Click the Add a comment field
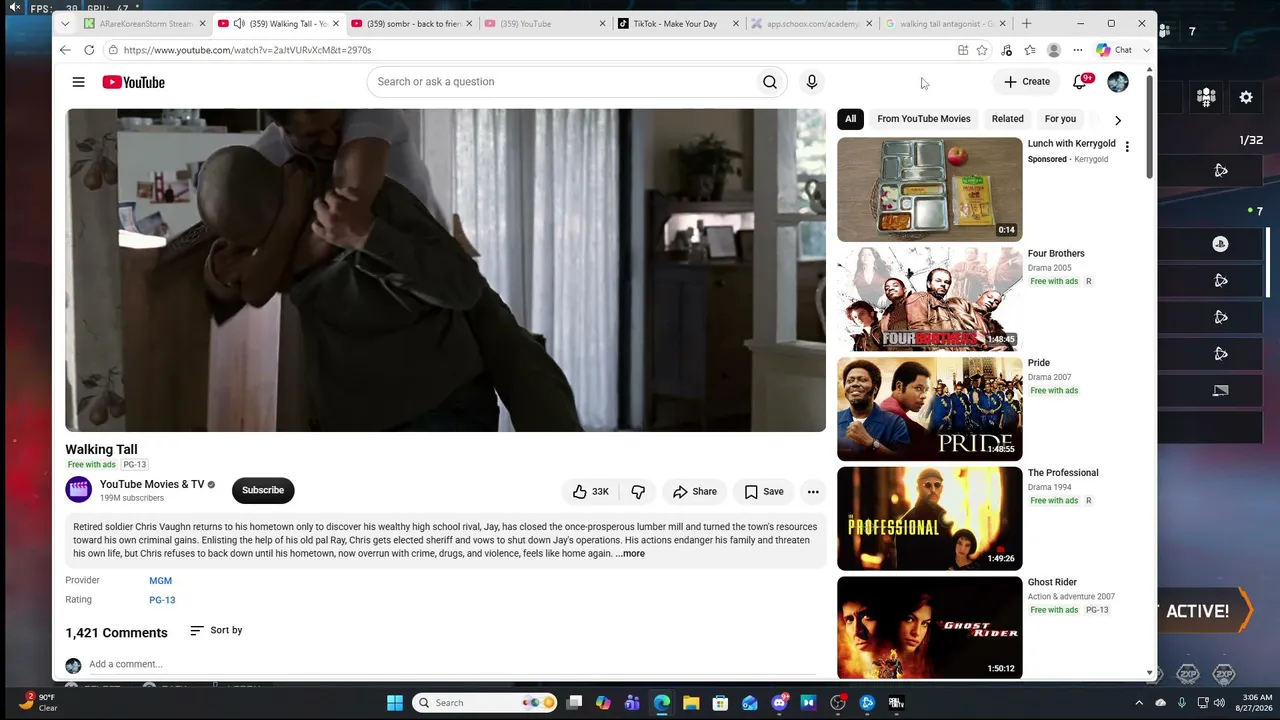This screenshot has height=720, width=1280. (x=455, y=664)
